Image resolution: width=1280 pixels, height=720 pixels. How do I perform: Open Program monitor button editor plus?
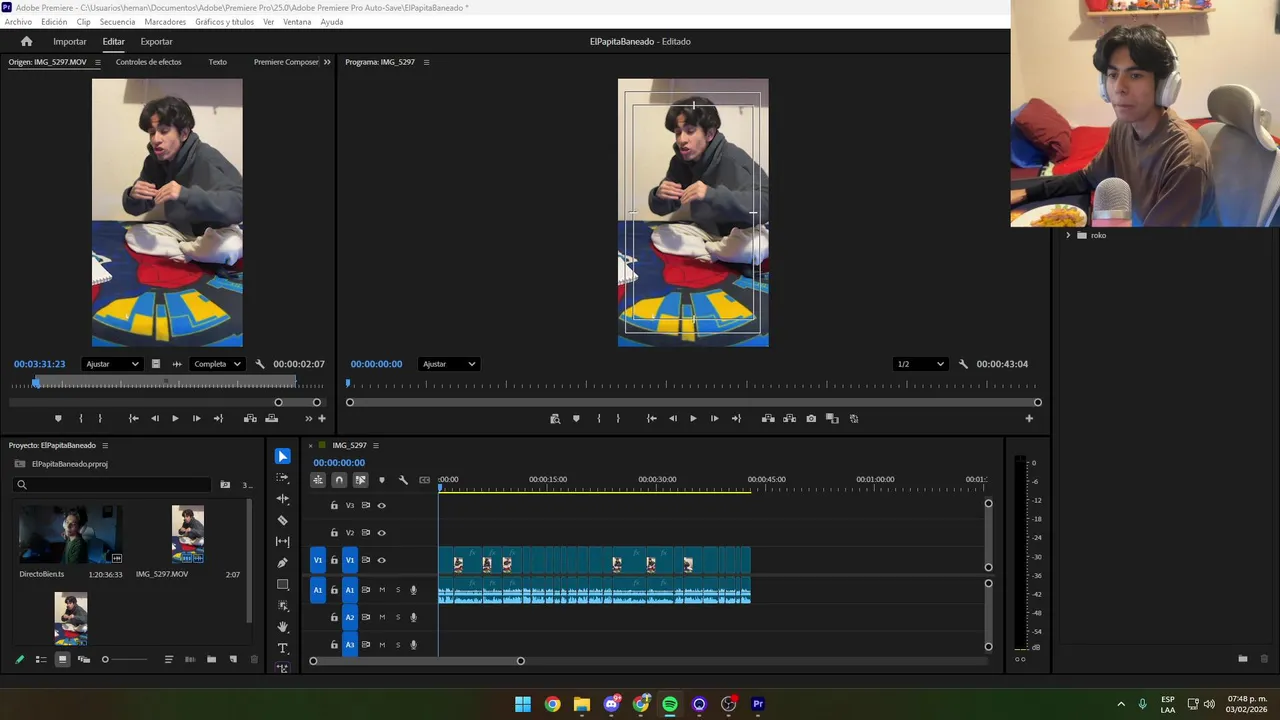[x=1029, y=418]
